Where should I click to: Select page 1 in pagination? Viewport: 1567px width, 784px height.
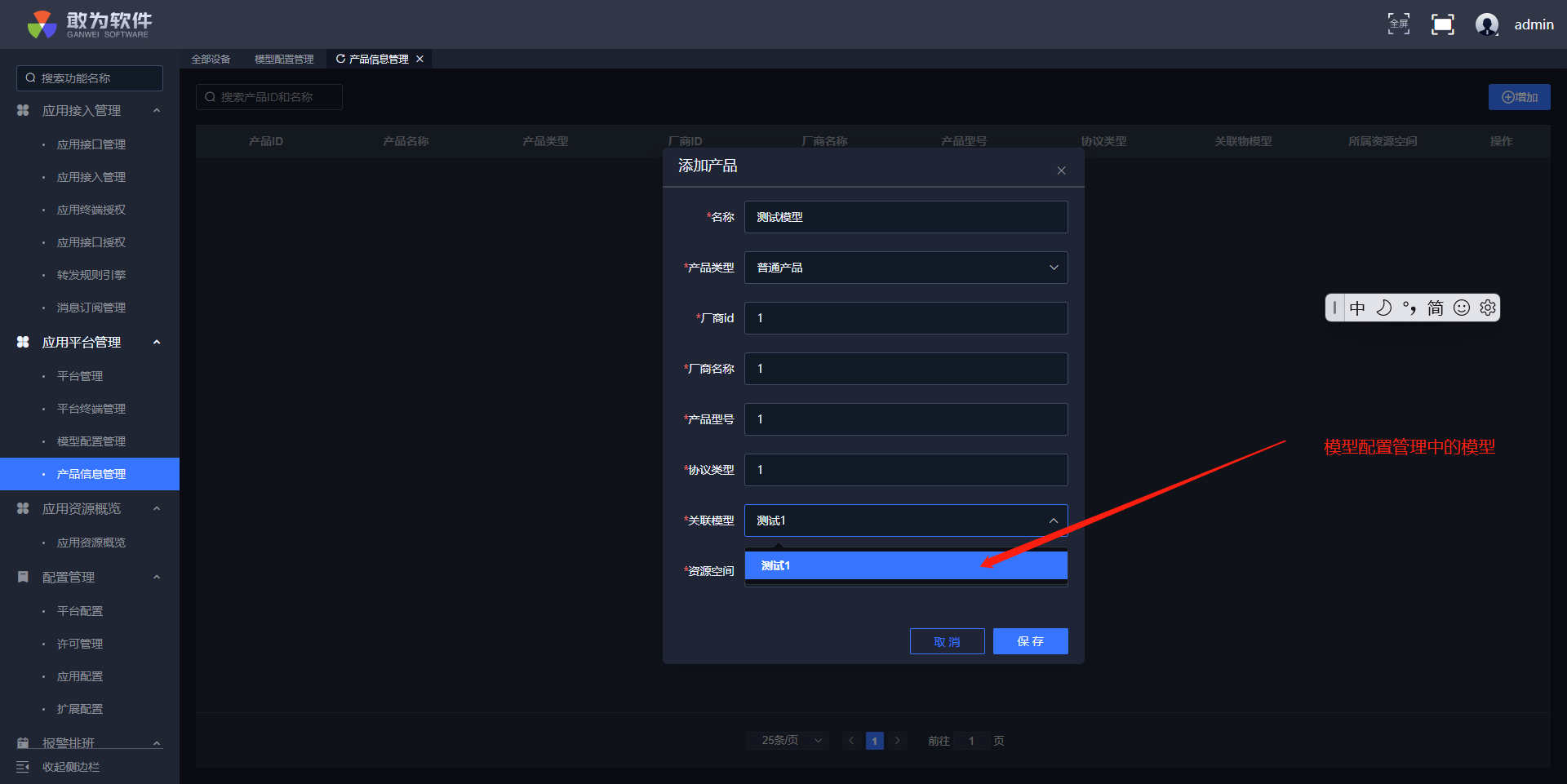coord(875,741)
